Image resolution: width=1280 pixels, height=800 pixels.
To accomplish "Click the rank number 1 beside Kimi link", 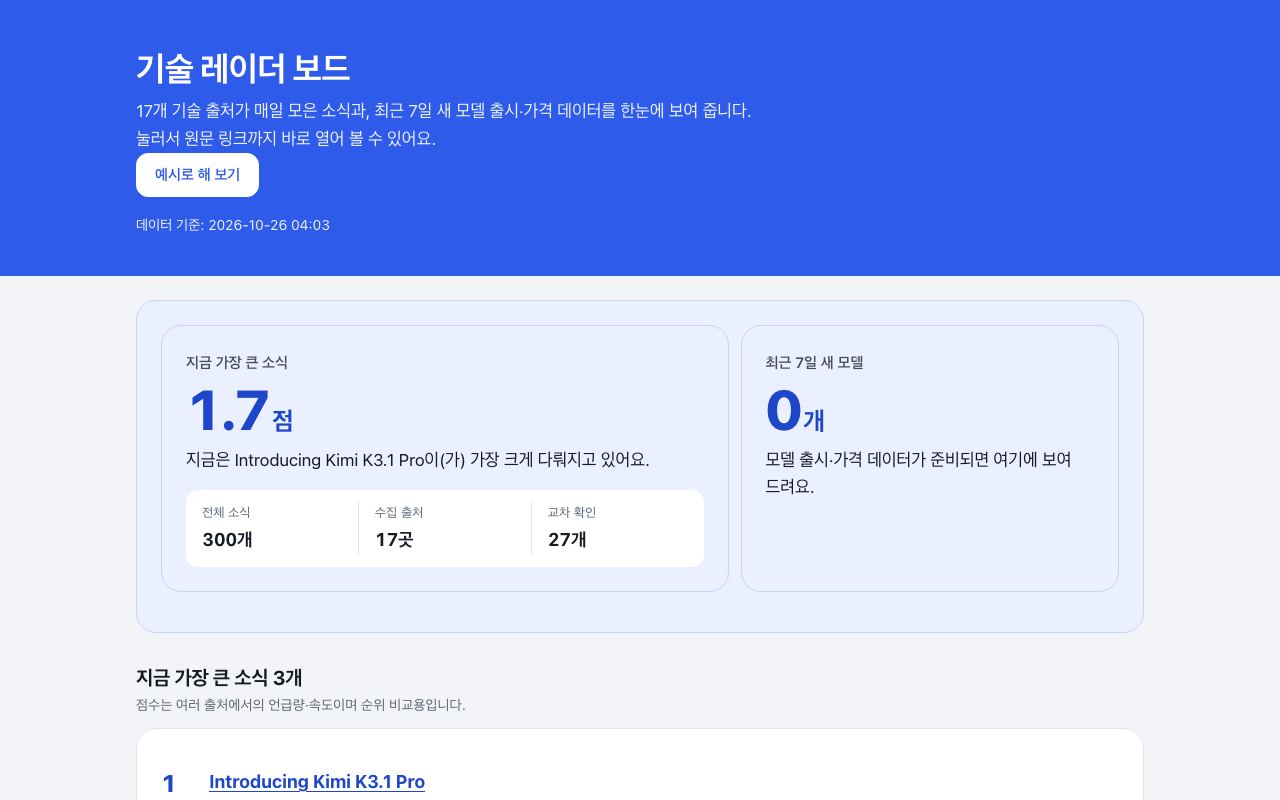I will [x=169, y=784].
